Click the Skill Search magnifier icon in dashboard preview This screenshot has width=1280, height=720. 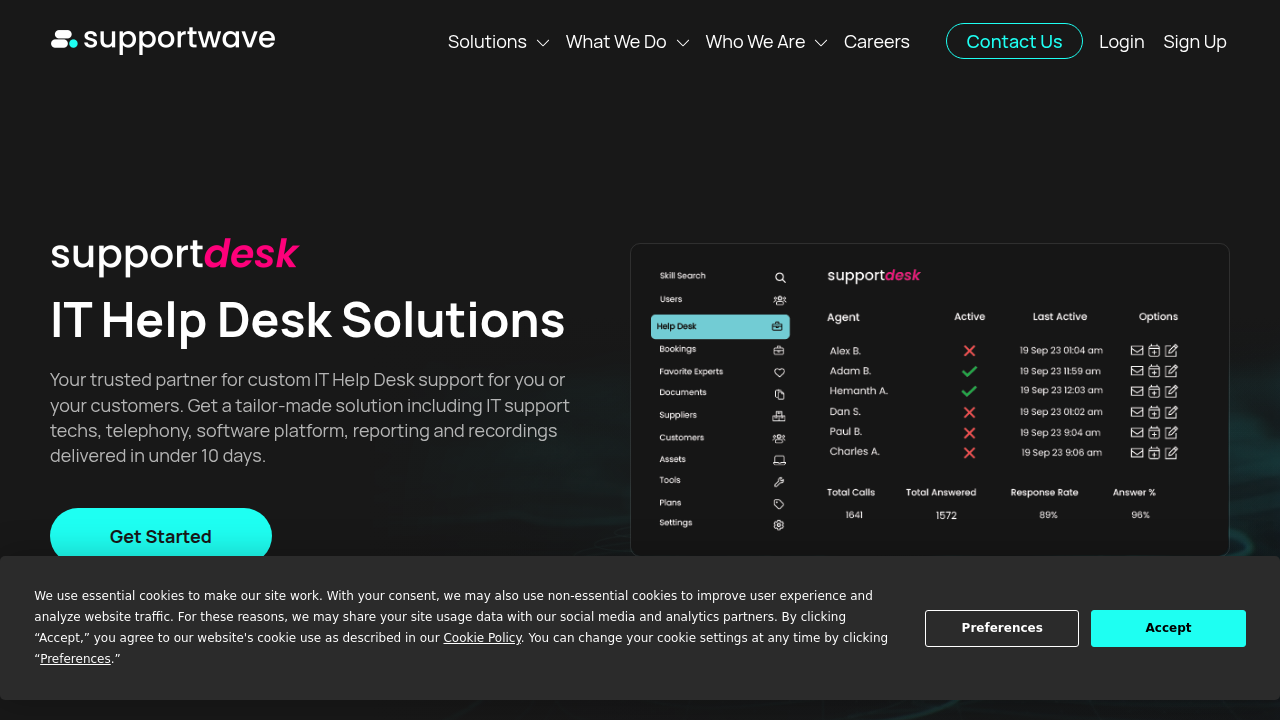(x=780, y=278)
